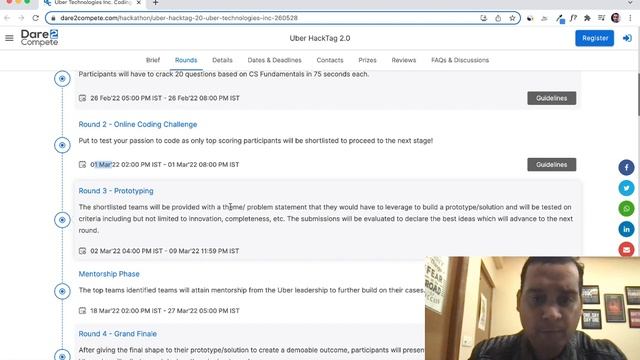Click the login arrow icon beside Register

[x=627, y=38]
